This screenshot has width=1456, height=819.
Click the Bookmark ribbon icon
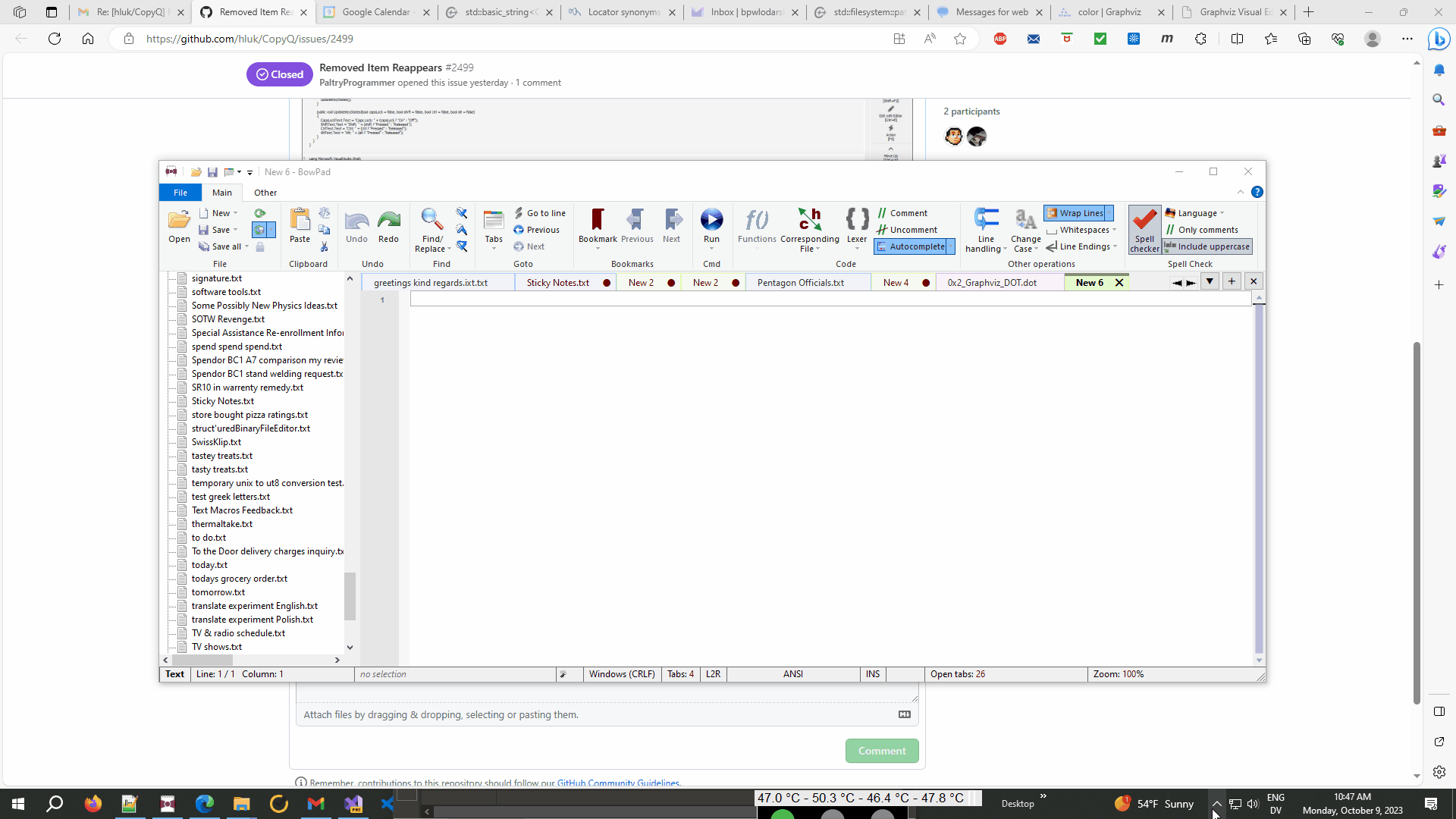598,220
